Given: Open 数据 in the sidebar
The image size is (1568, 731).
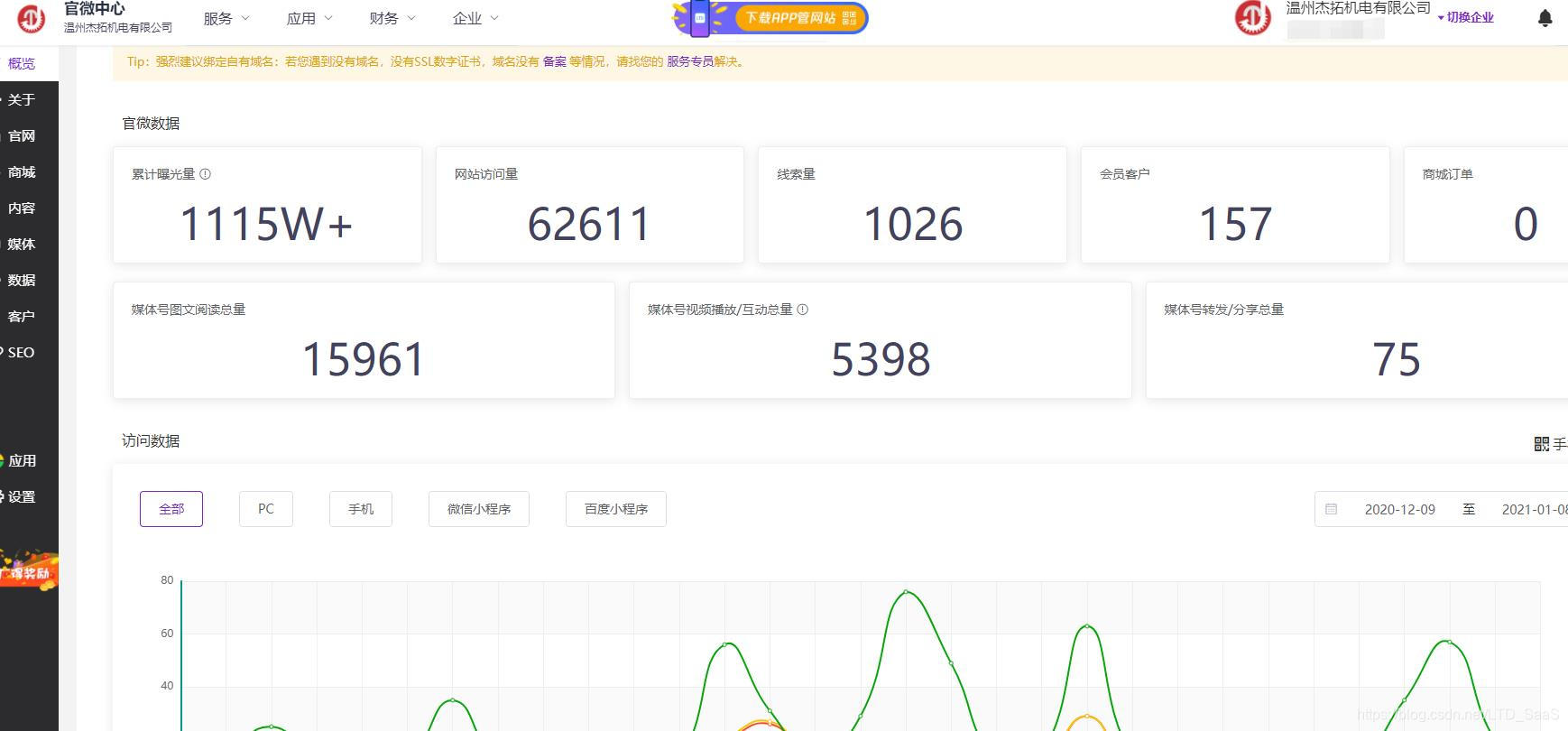Looking at the screenshot, I should (x=29, y=280).
